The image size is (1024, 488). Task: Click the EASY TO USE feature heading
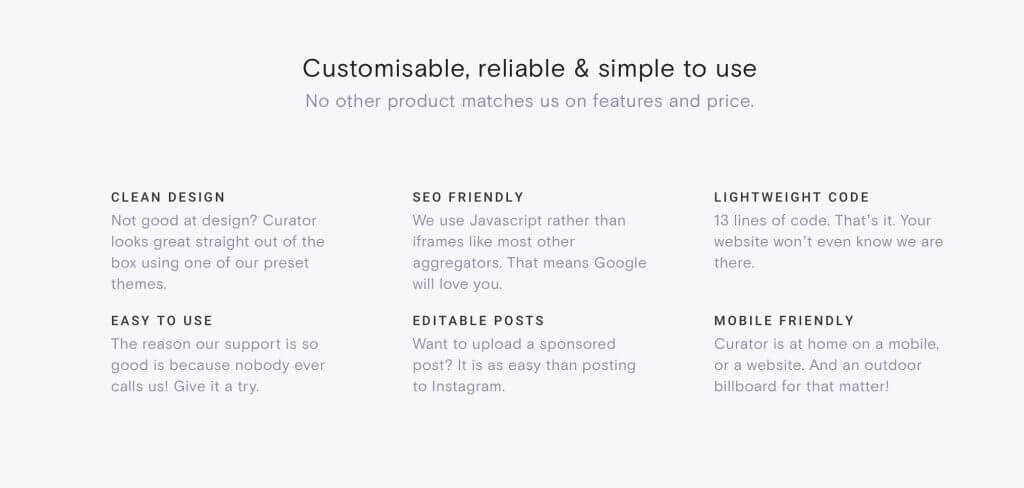162,321
